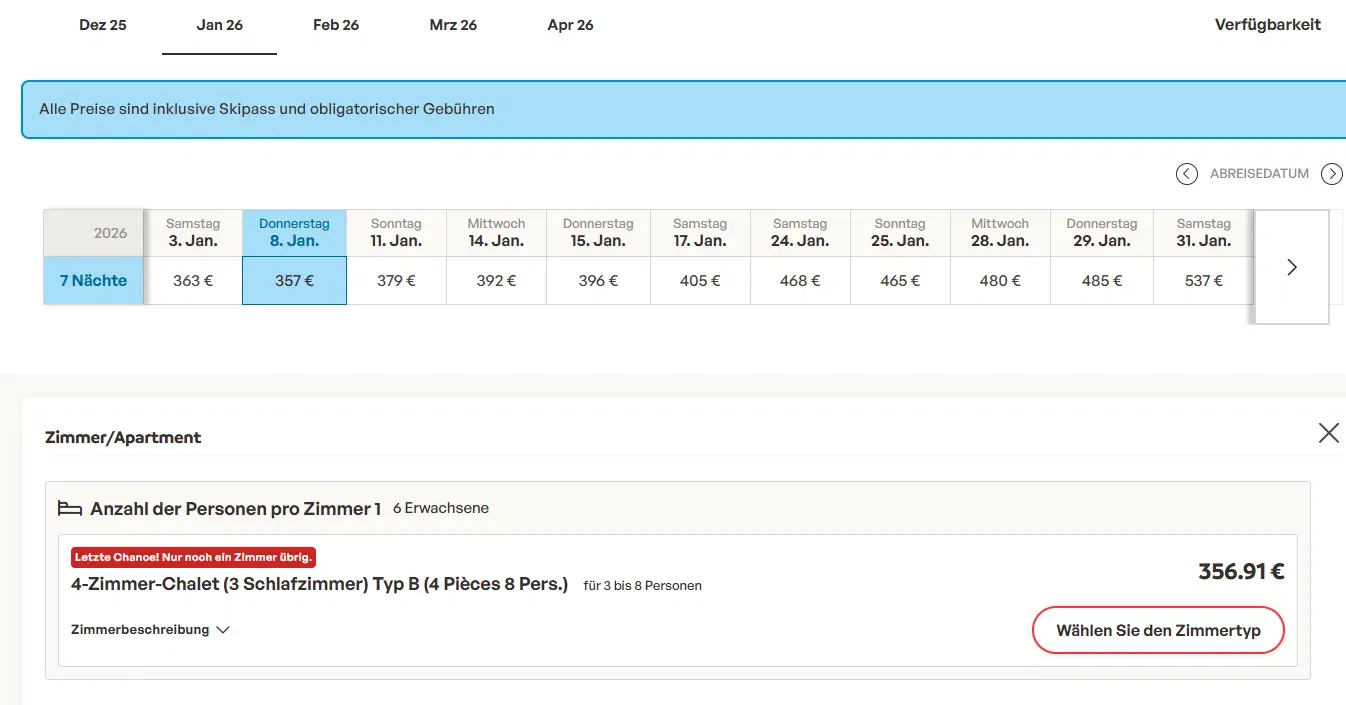Select 392 € price for 14. Jan.
Viewport: 1346px width, 705px height.
click(496, 281)
